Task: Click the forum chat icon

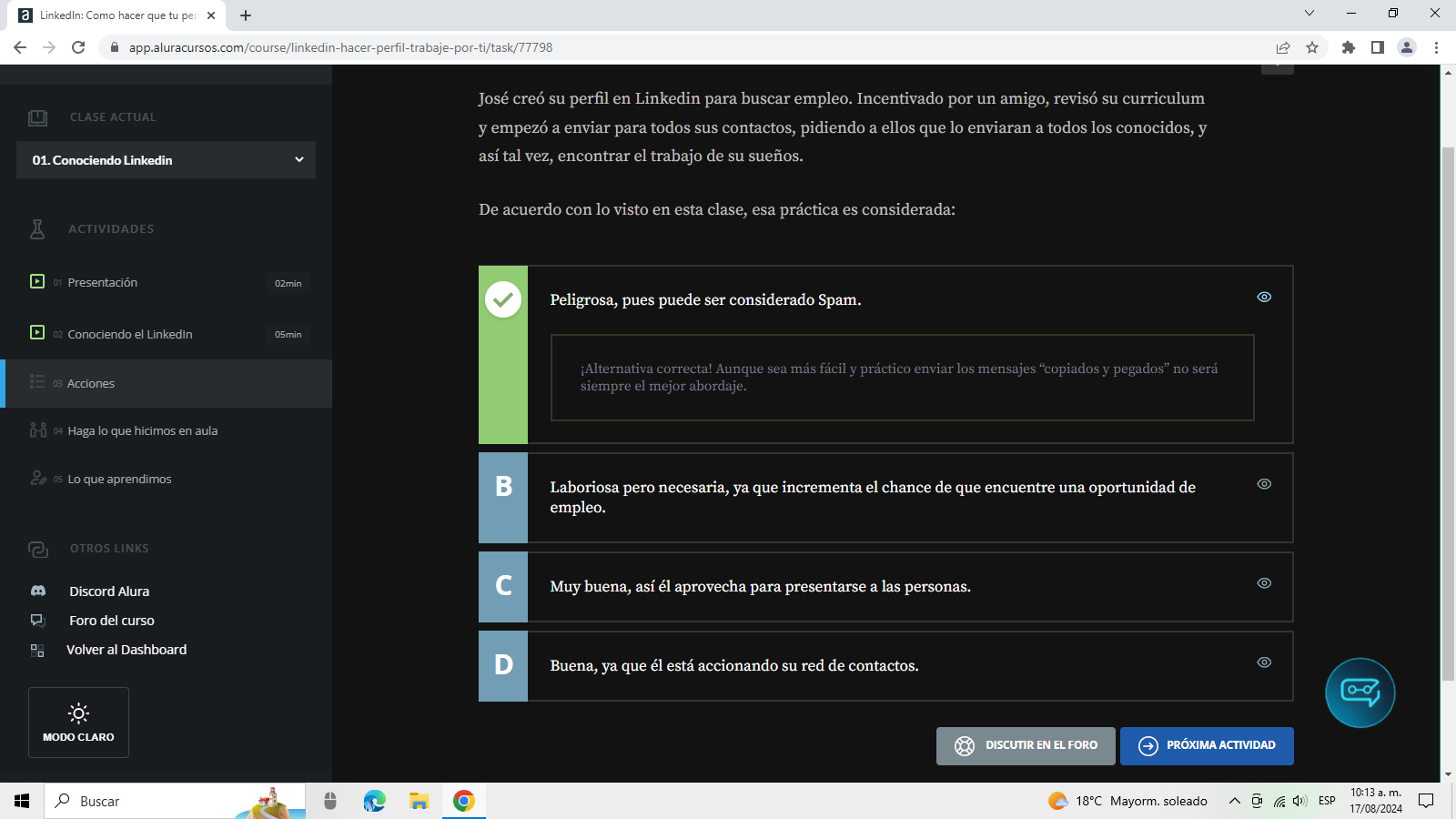Action: pos(37,621)
